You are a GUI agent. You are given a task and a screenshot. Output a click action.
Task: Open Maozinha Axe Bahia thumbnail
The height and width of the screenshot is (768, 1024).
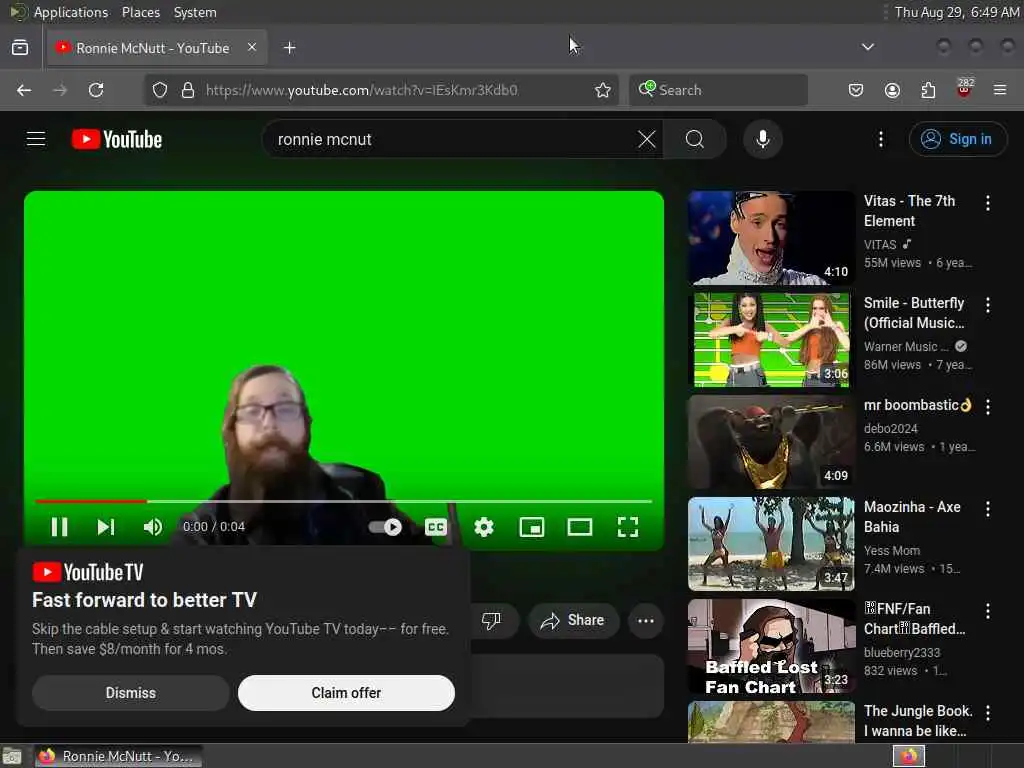(771, 543)
